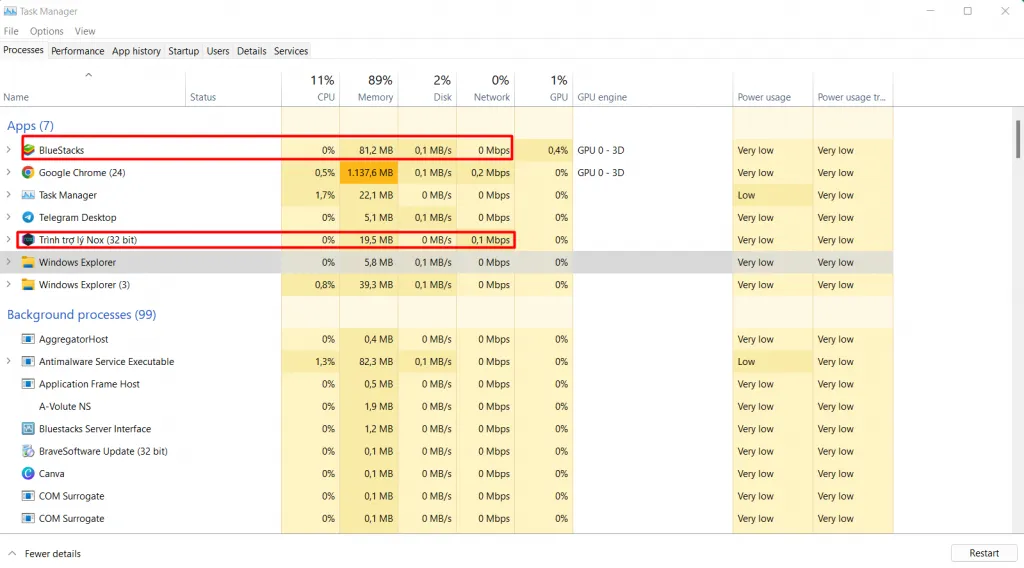Expand the Telegram Desktop row
1024x568 pixels.
click(8, 217)
